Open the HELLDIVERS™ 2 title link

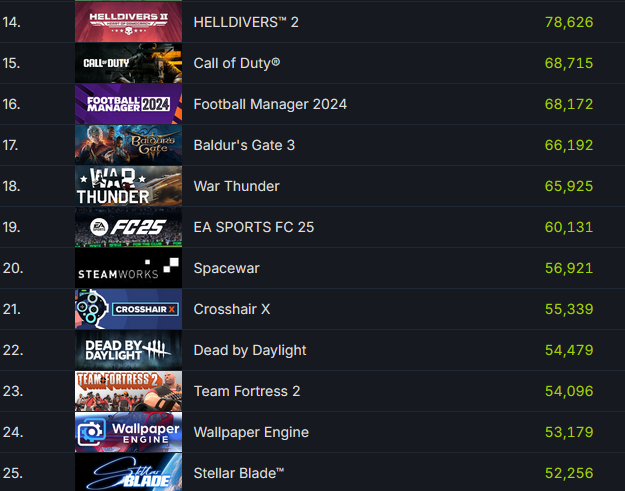246,22
